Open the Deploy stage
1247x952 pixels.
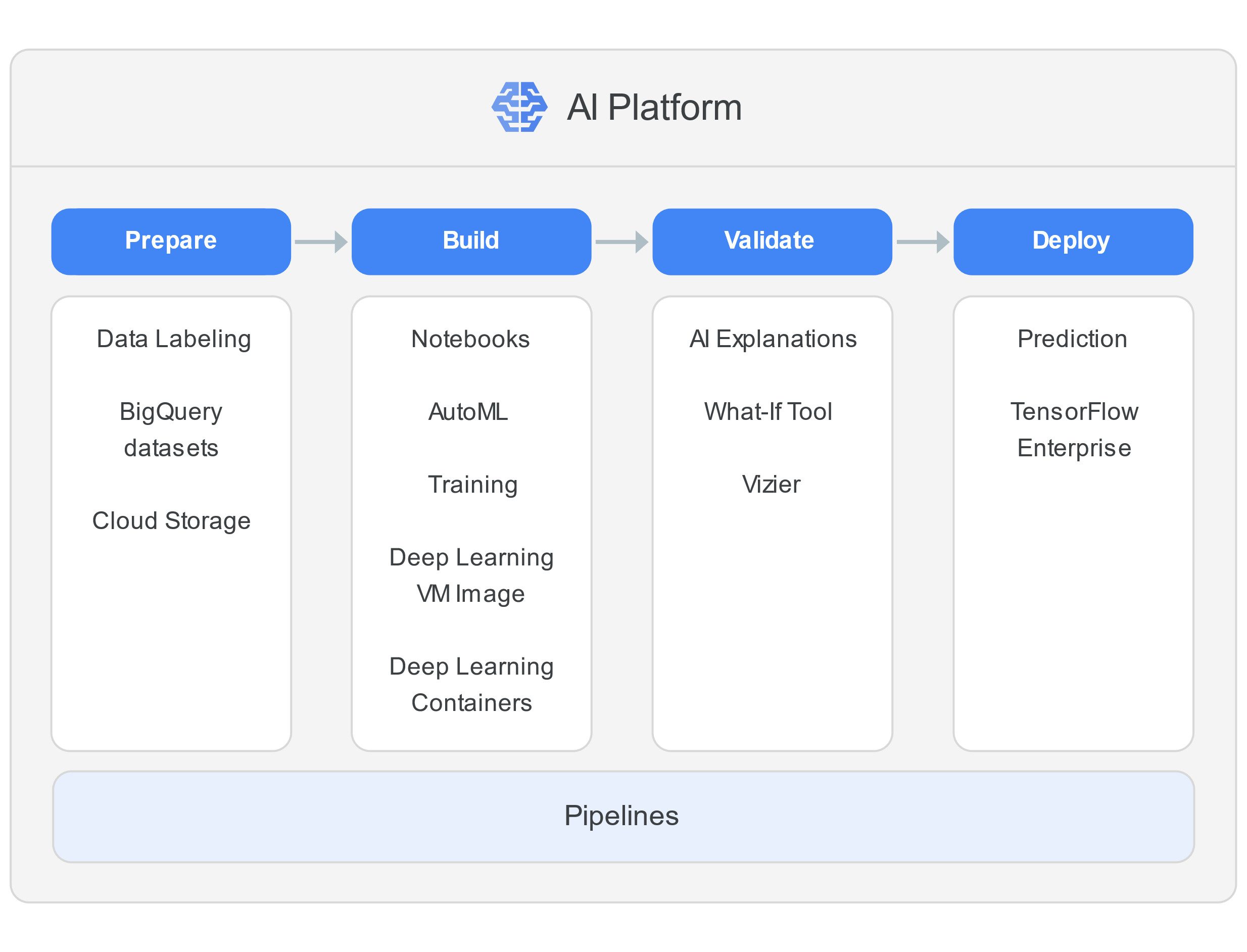[x=1073, y=242]
